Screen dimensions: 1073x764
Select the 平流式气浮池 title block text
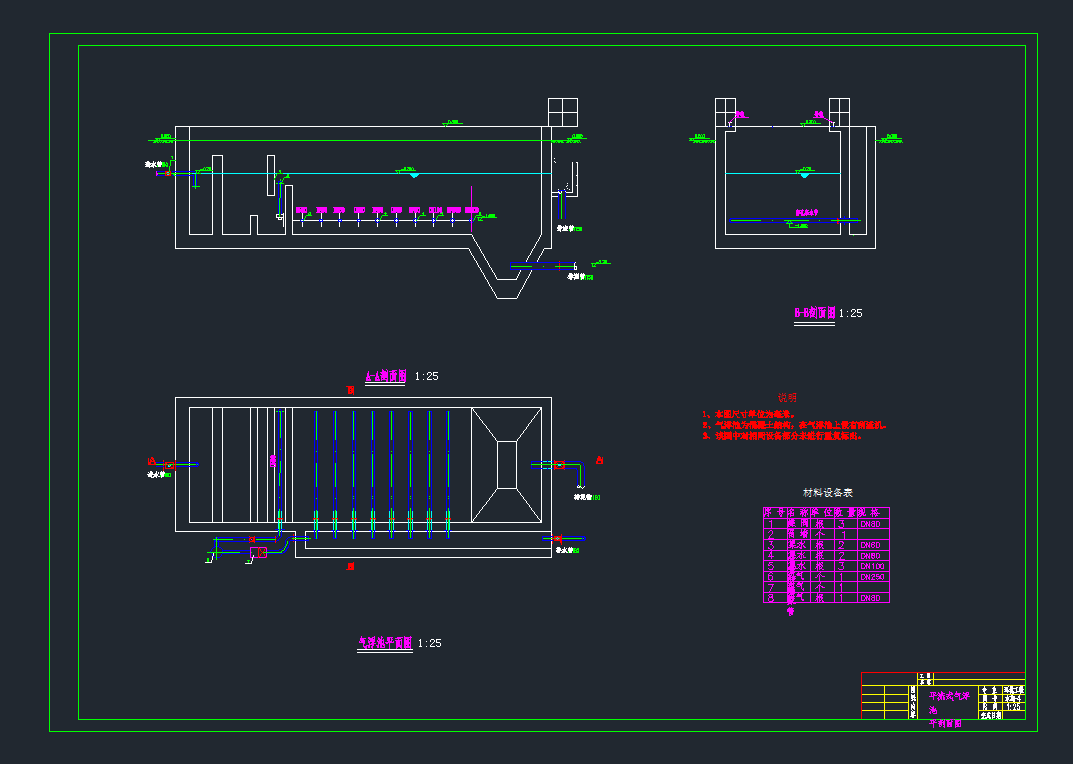click(x=949, y=695)
